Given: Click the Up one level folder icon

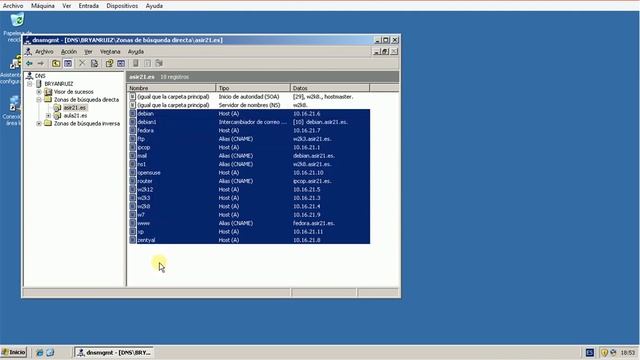Looking at the screenshot, I should 56,63.
